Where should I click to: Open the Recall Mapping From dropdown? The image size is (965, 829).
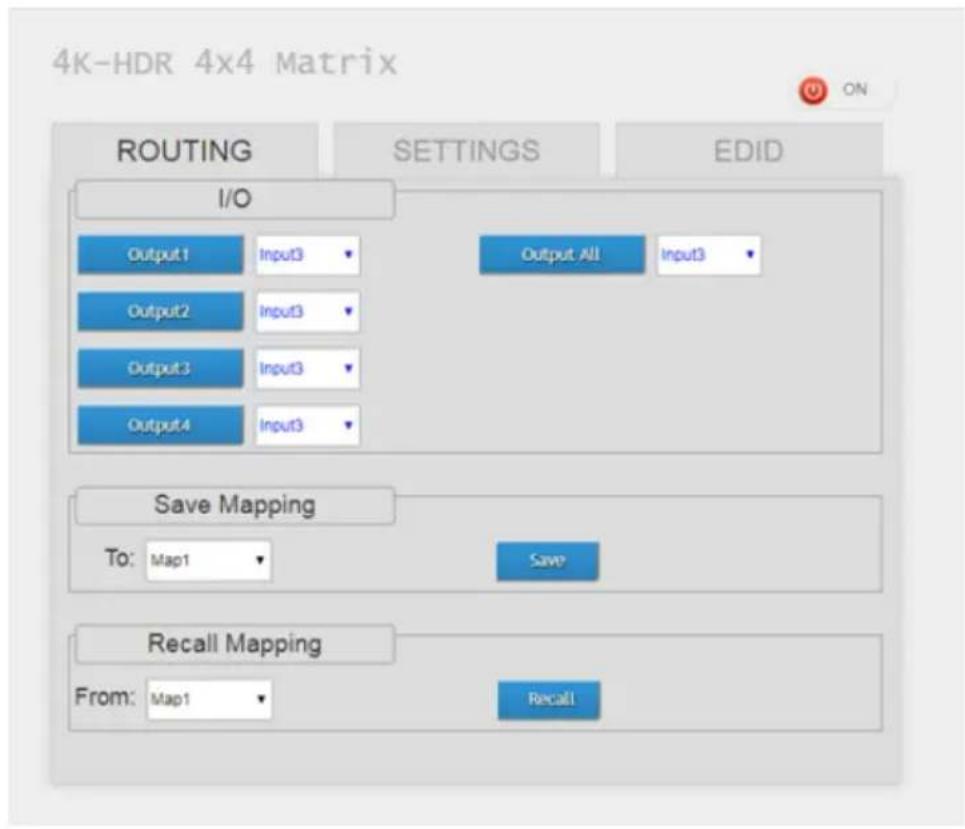point(209,699)
